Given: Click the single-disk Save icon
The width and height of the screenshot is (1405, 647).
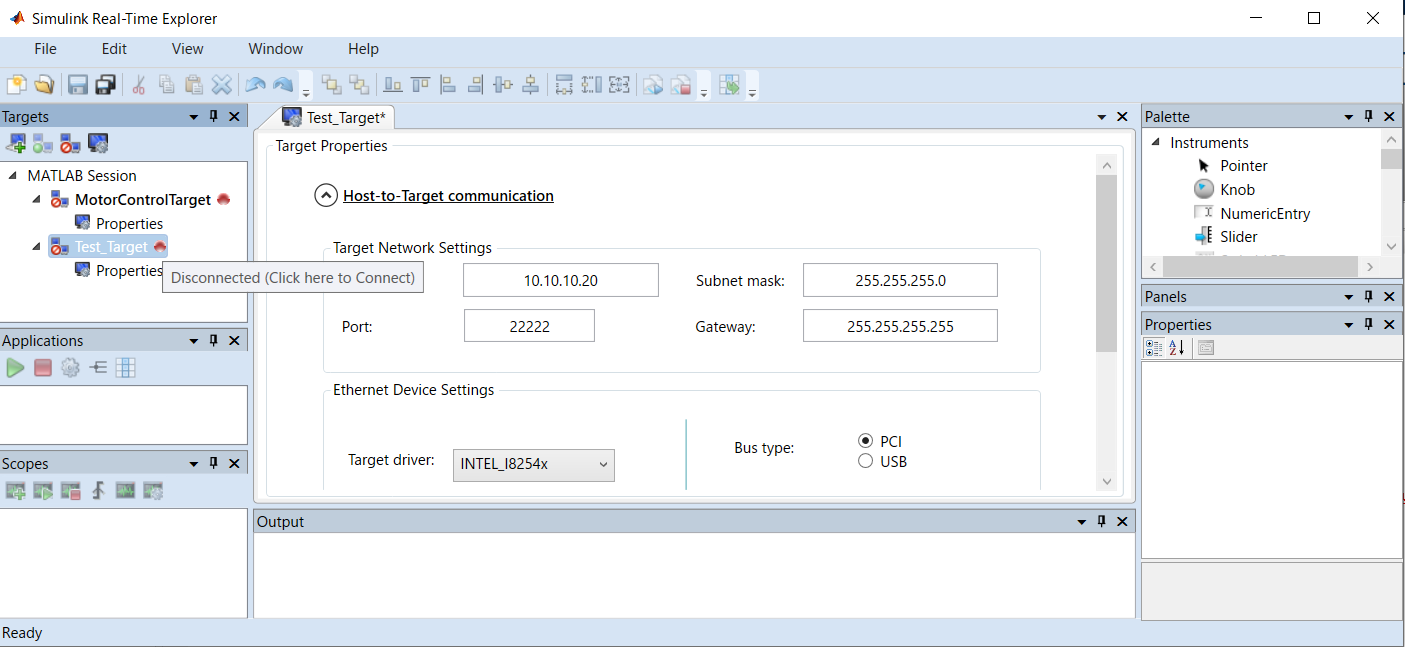Looking at the screenshot, I should point(78,85).
